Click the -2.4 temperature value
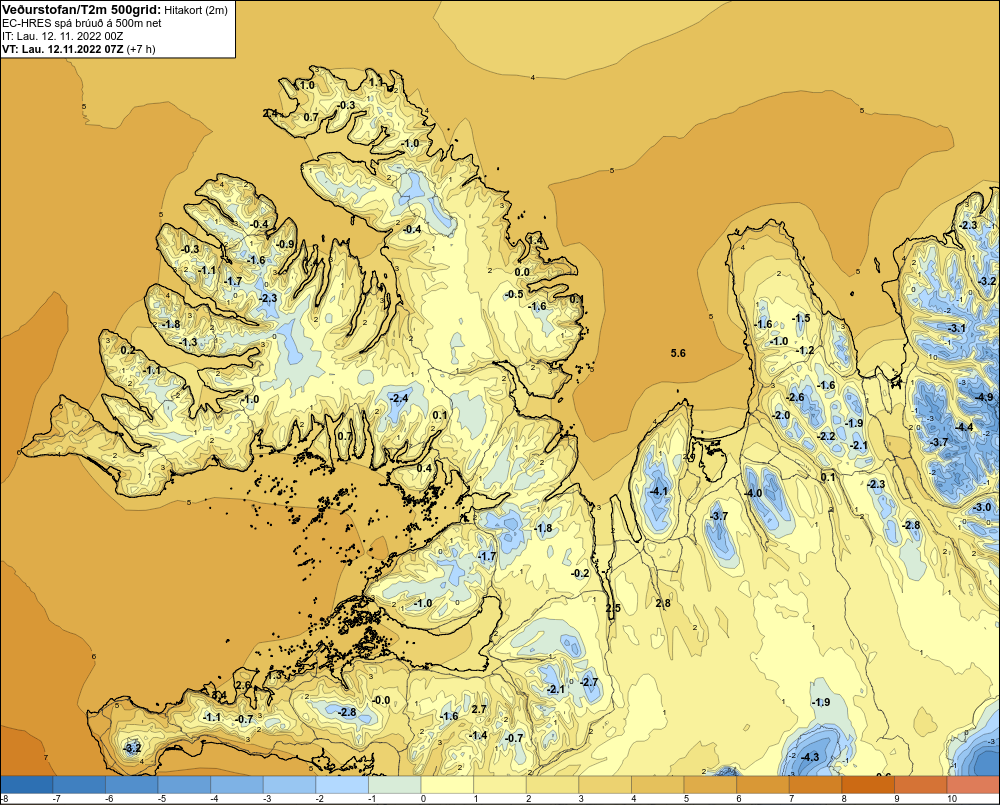This screenshot has height=805, width=1000. (x=399, y=398)
